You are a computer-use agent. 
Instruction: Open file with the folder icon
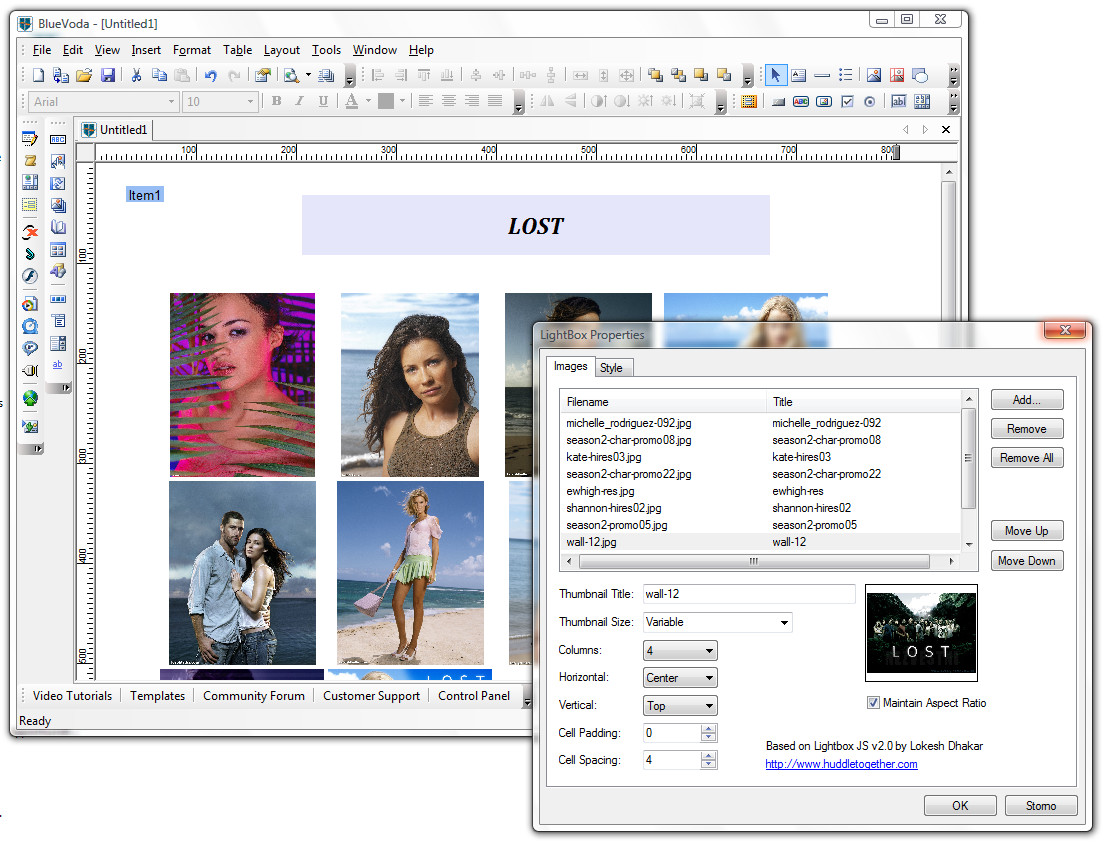click(84, 75)
